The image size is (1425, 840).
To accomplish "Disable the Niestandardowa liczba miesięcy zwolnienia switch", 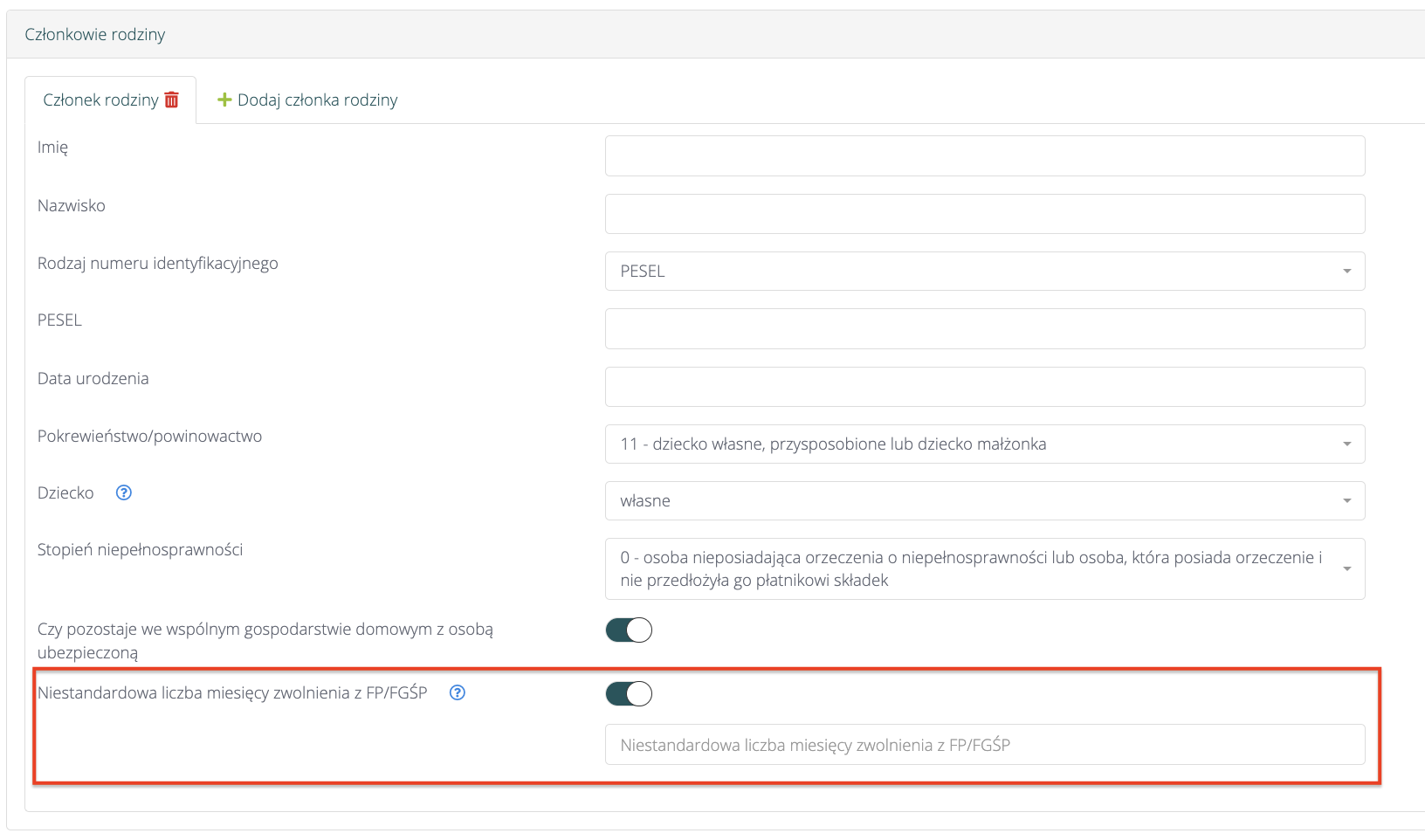I will coord(629,693).
